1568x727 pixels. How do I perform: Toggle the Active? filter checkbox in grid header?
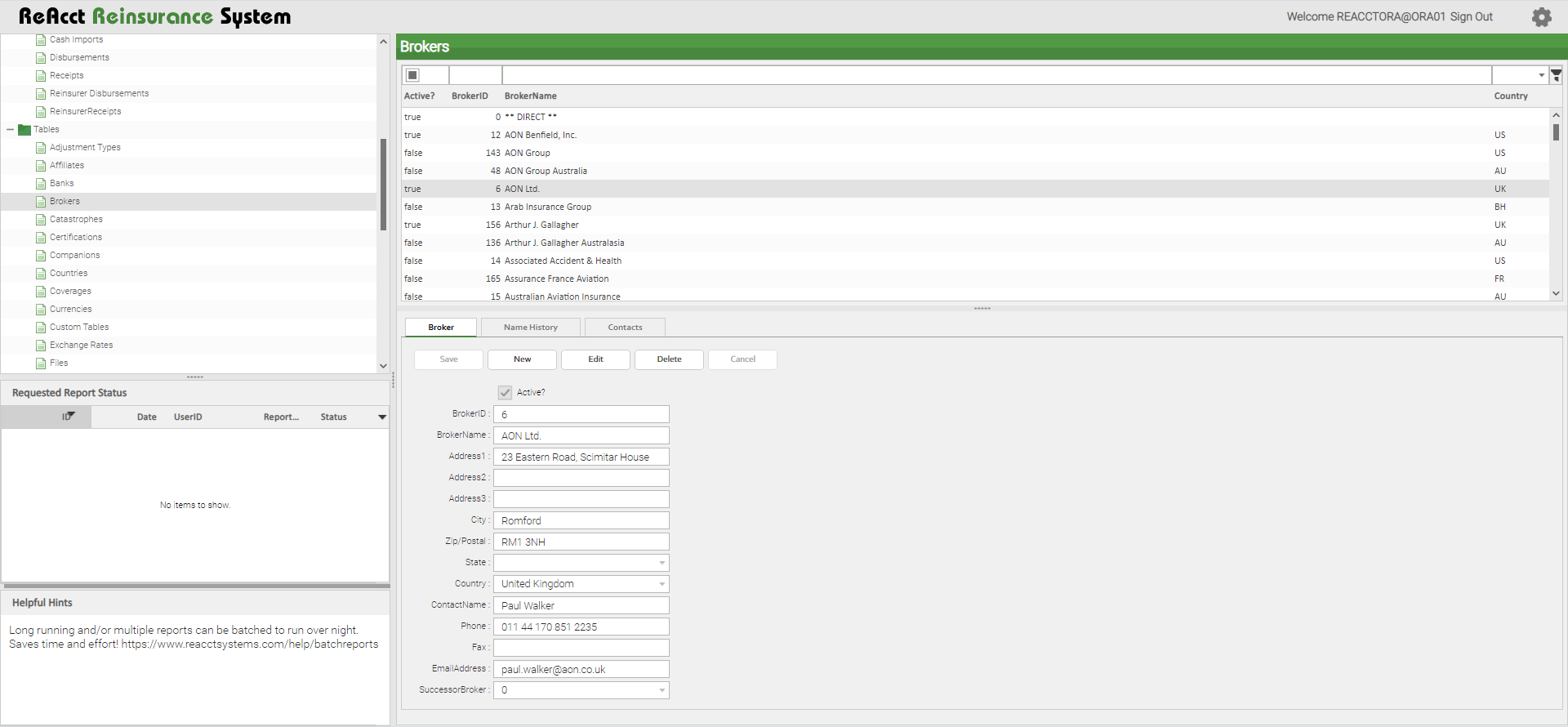click(x=413, y=75)
